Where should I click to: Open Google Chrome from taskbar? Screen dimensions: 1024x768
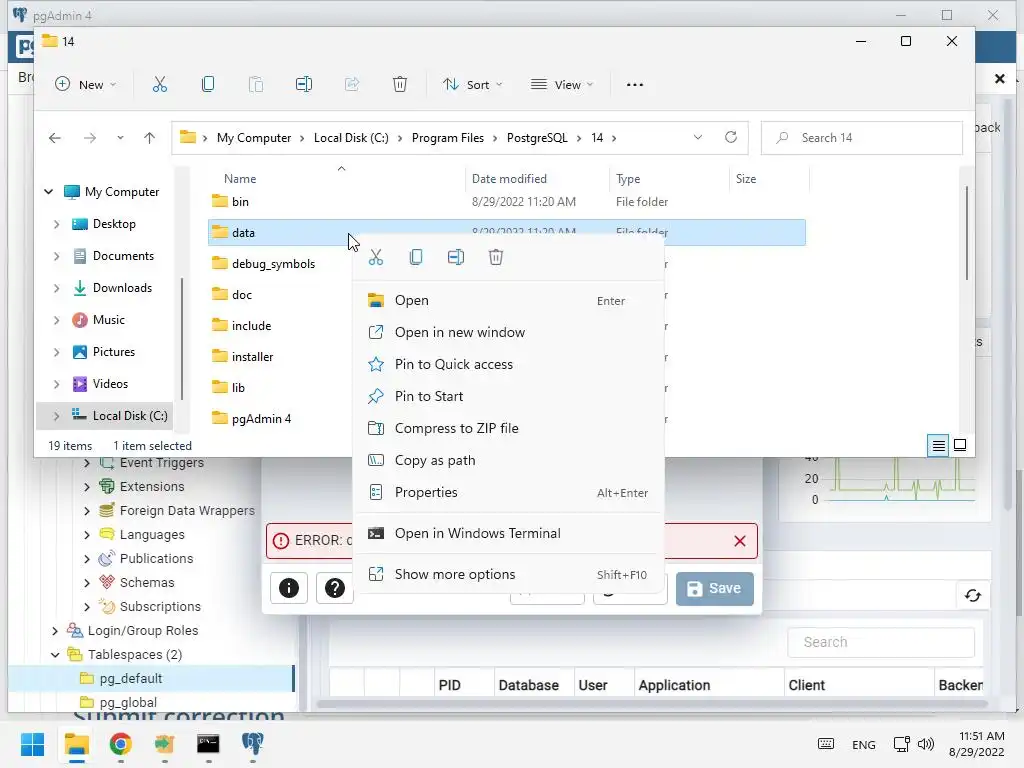pos(120,744)
